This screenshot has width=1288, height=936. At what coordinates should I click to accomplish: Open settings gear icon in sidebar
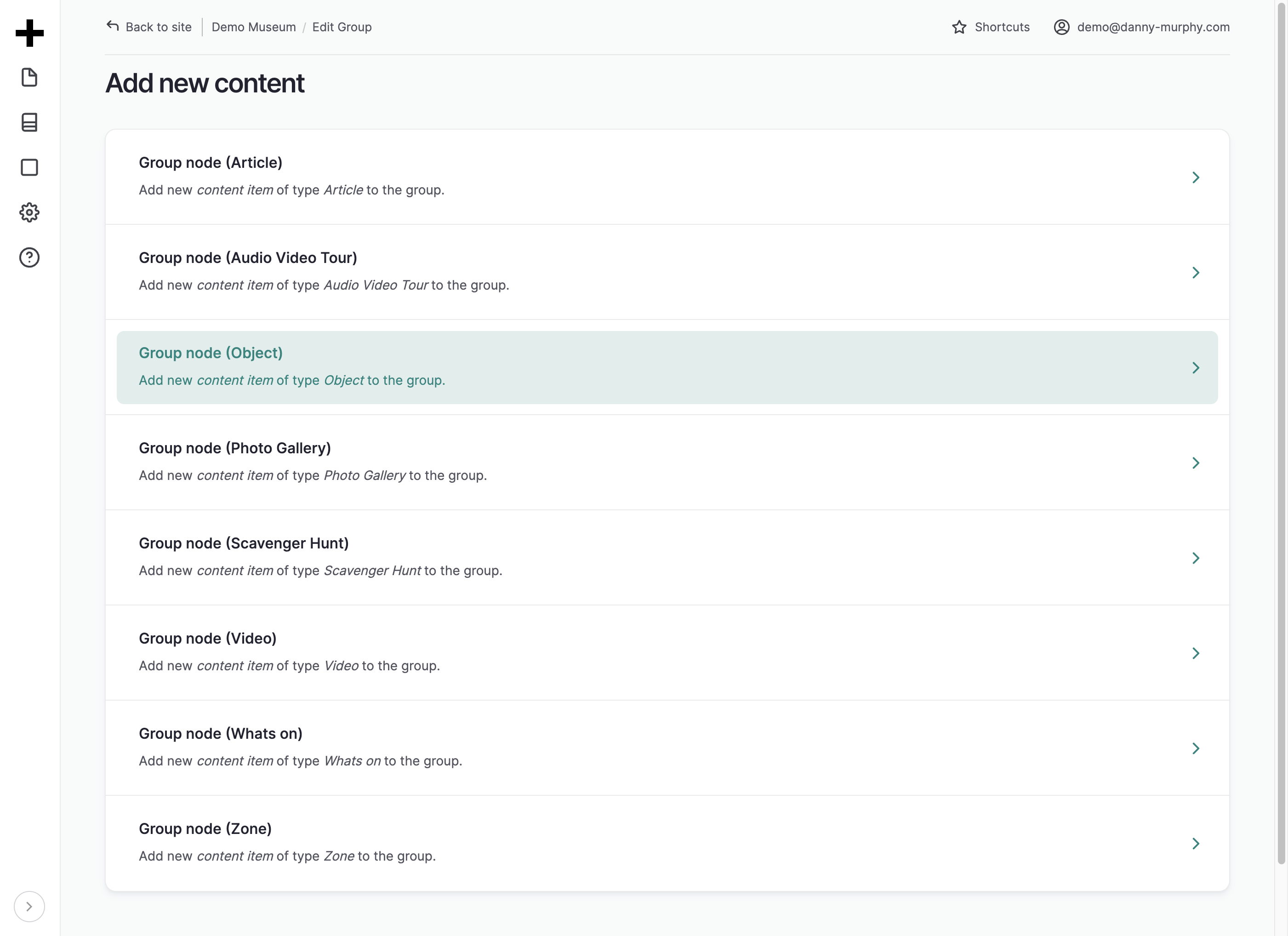29,212
